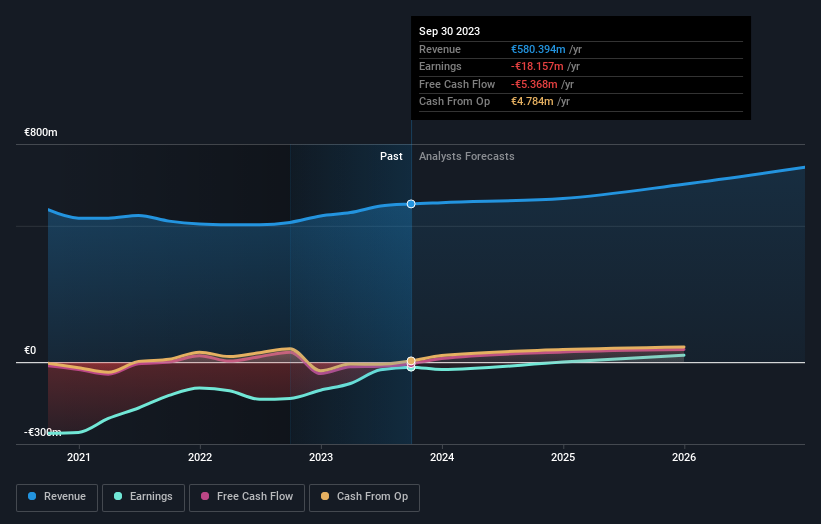This screenshot has width=821, height=524.
Task: Click the -€5.368m free cash flow value
Action: (x=534, y=84)
